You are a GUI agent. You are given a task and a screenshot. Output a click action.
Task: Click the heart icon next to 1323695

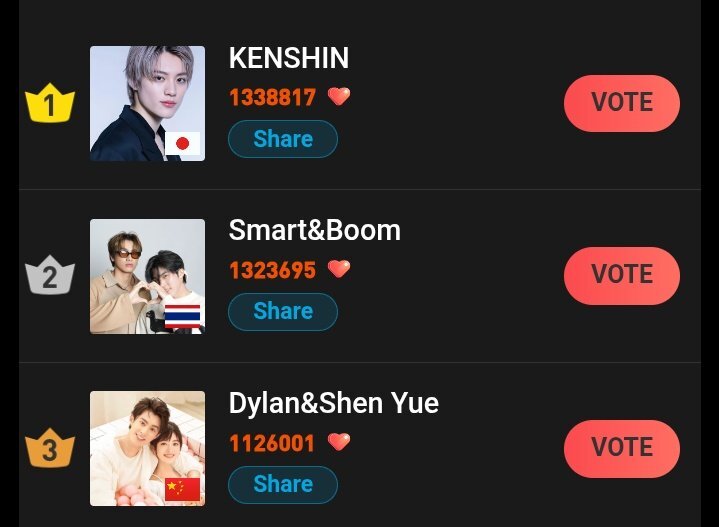point(339,269)
